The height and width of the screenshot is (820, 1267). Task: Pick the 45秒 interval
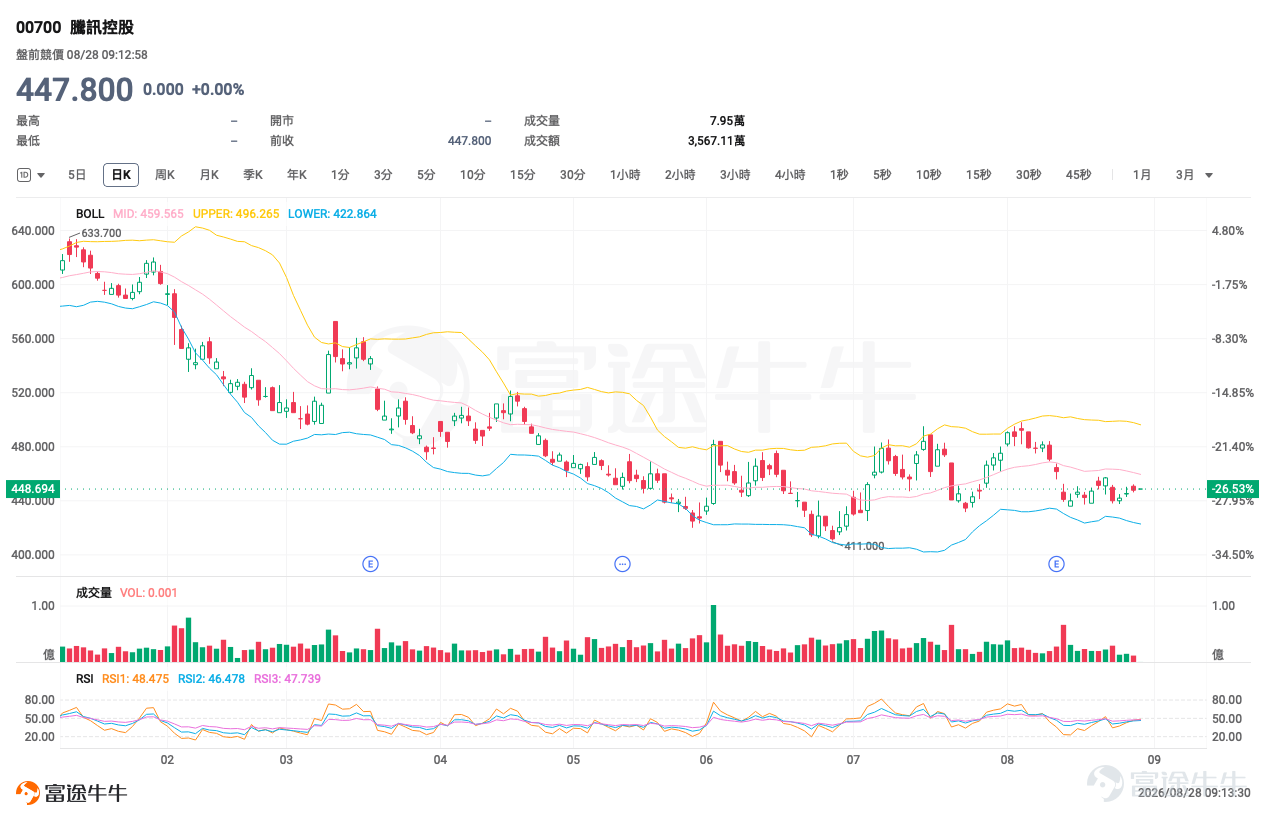pos(1079,175)
